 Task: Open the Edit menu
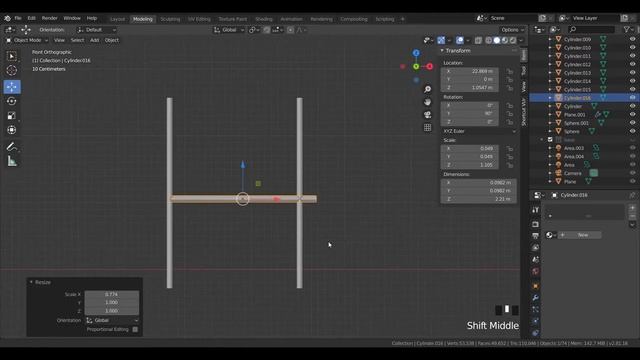tap(31, 18)
